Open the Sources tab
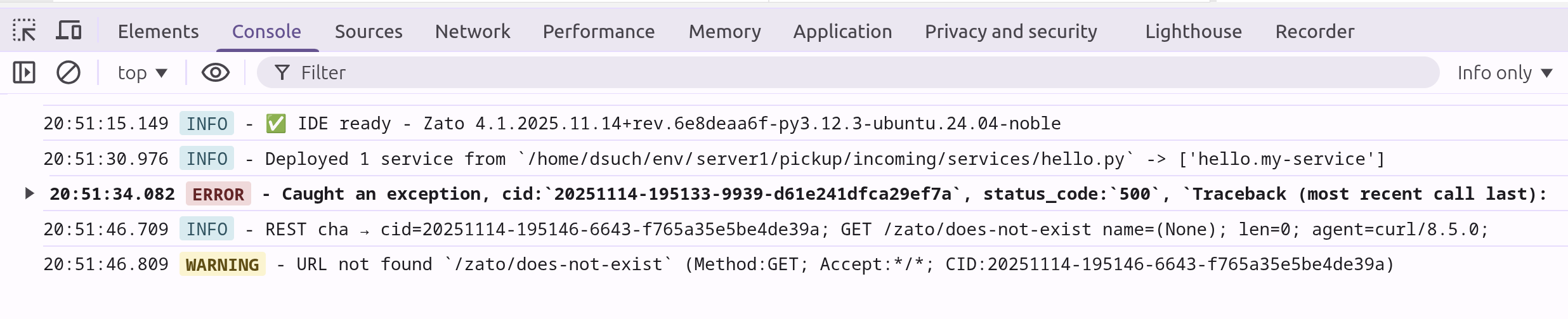 click(369, 32)
